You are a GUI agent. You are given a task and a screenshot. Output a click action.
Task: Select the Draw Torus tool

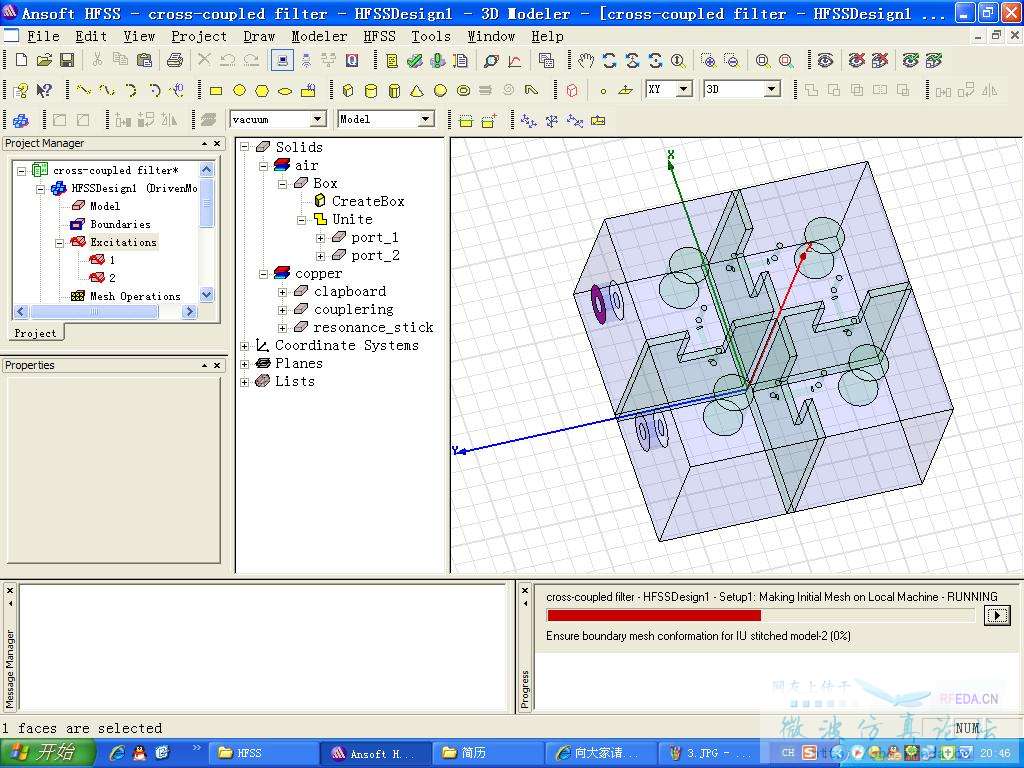(463, 90)
